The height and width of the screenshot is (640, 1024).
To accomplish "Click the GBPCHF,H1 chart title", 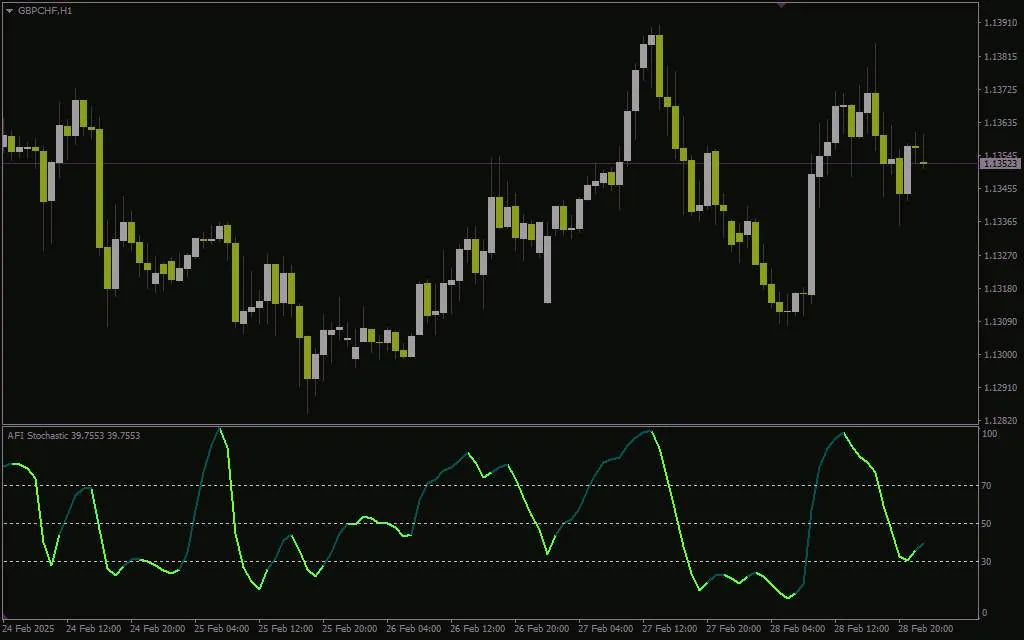I will tap(45, 11).
